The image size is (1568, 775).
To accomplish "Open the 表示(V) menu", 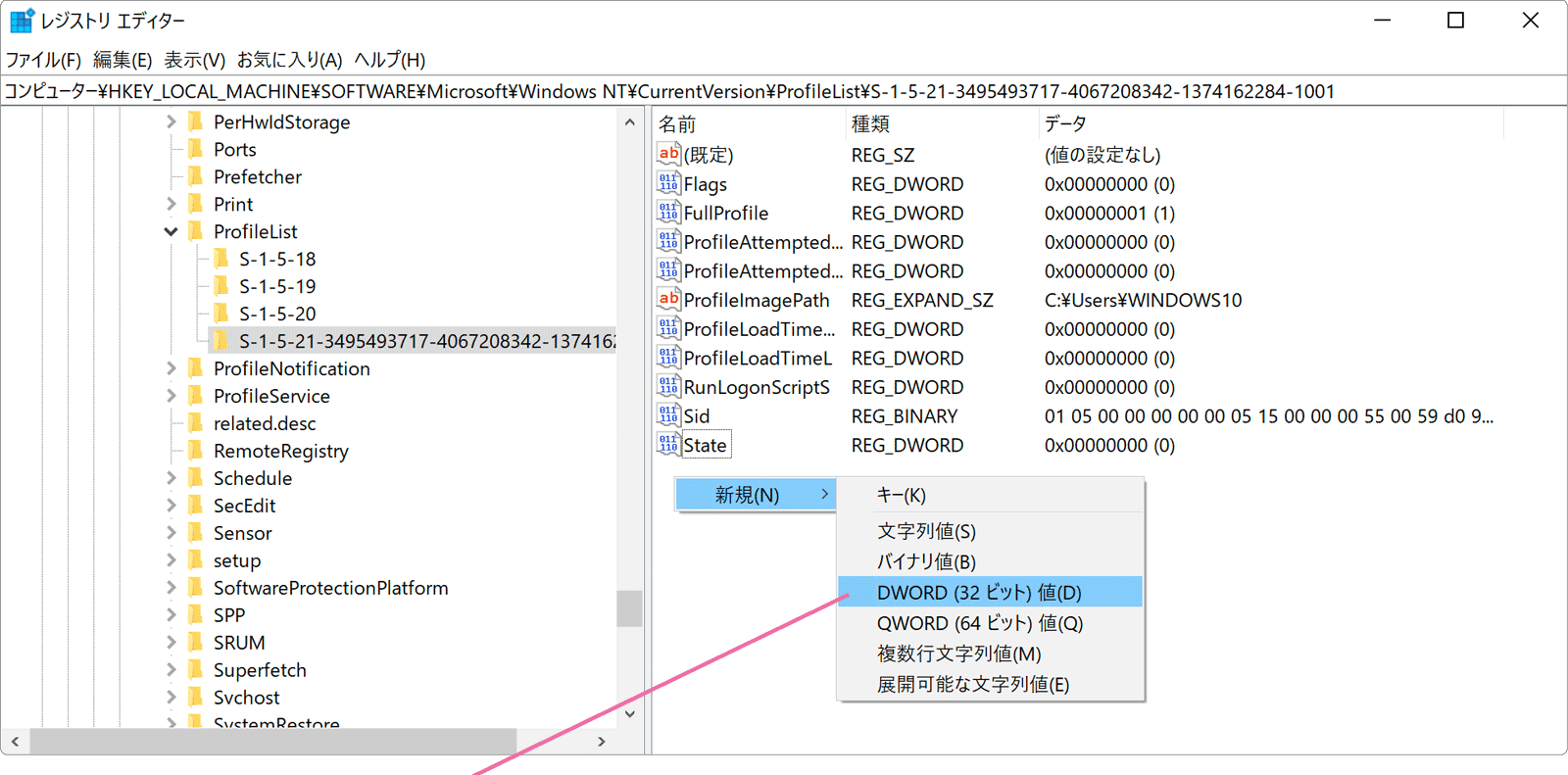I will [194, 60].
